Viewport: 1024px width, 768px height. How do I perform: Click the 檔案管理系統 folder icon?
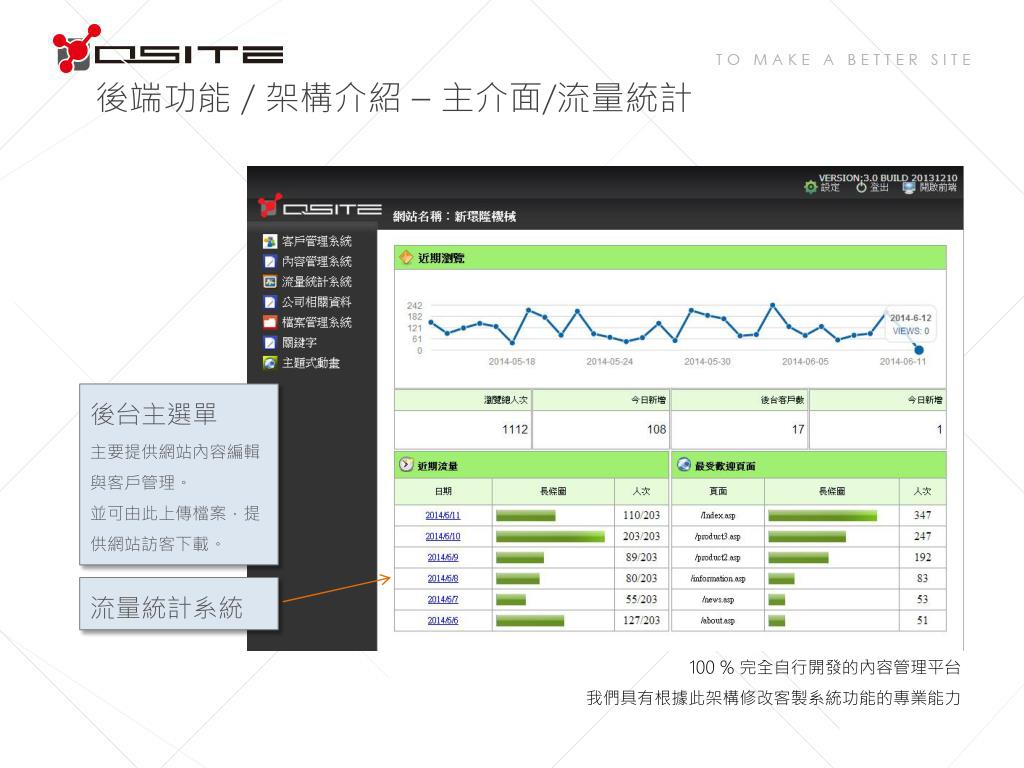pos(270,323)
